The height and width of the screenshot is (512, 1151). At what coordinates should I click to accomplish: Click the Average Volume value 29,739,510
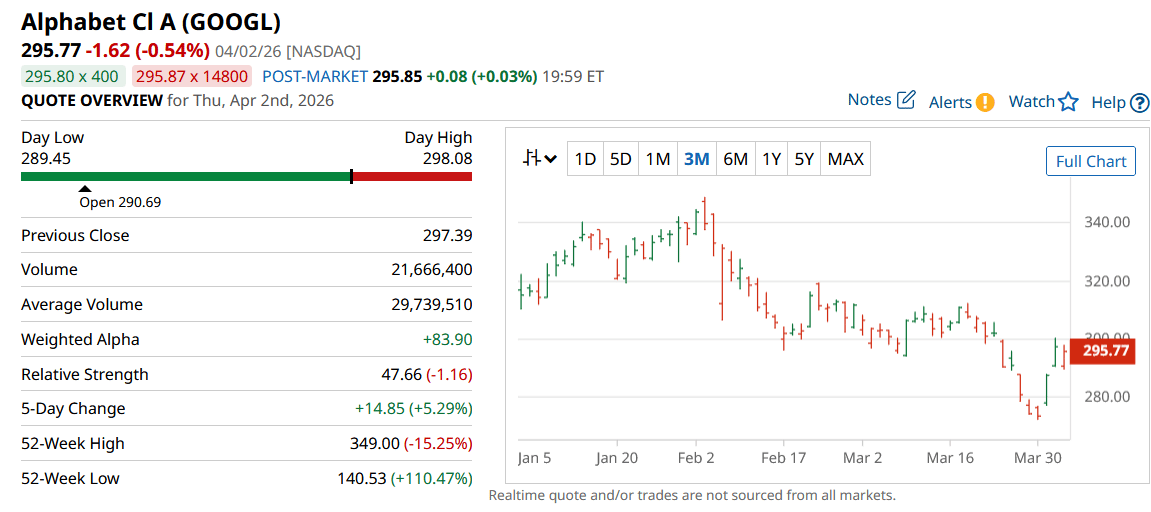432,305
